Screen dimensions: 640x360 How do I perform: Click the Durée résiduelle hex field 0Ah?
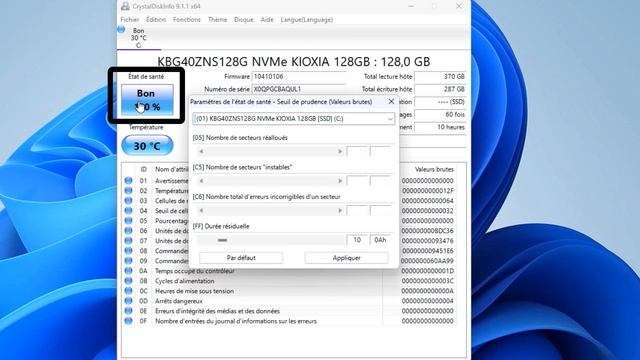380,240
